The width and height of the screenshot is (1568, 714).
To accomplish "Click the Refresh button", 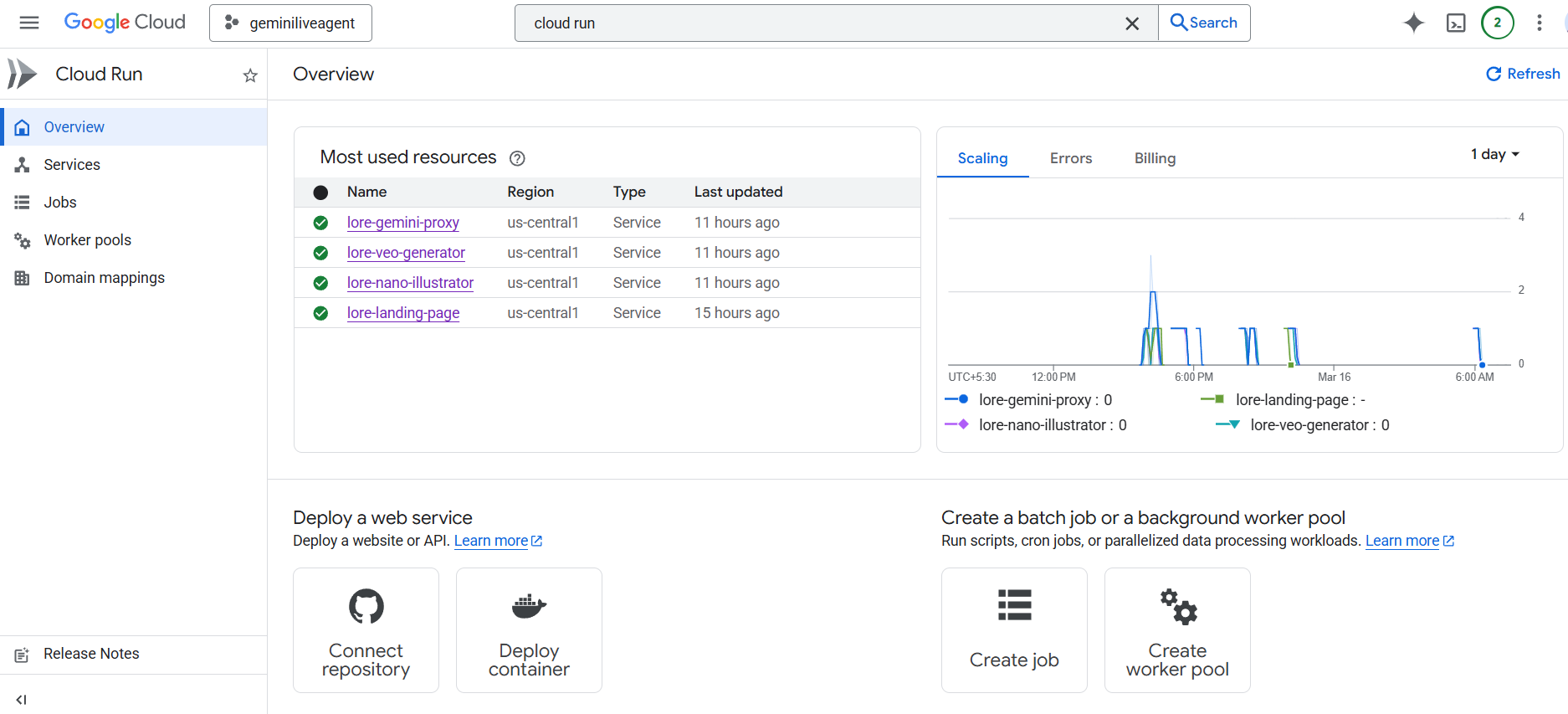I will pos(1523,74).
